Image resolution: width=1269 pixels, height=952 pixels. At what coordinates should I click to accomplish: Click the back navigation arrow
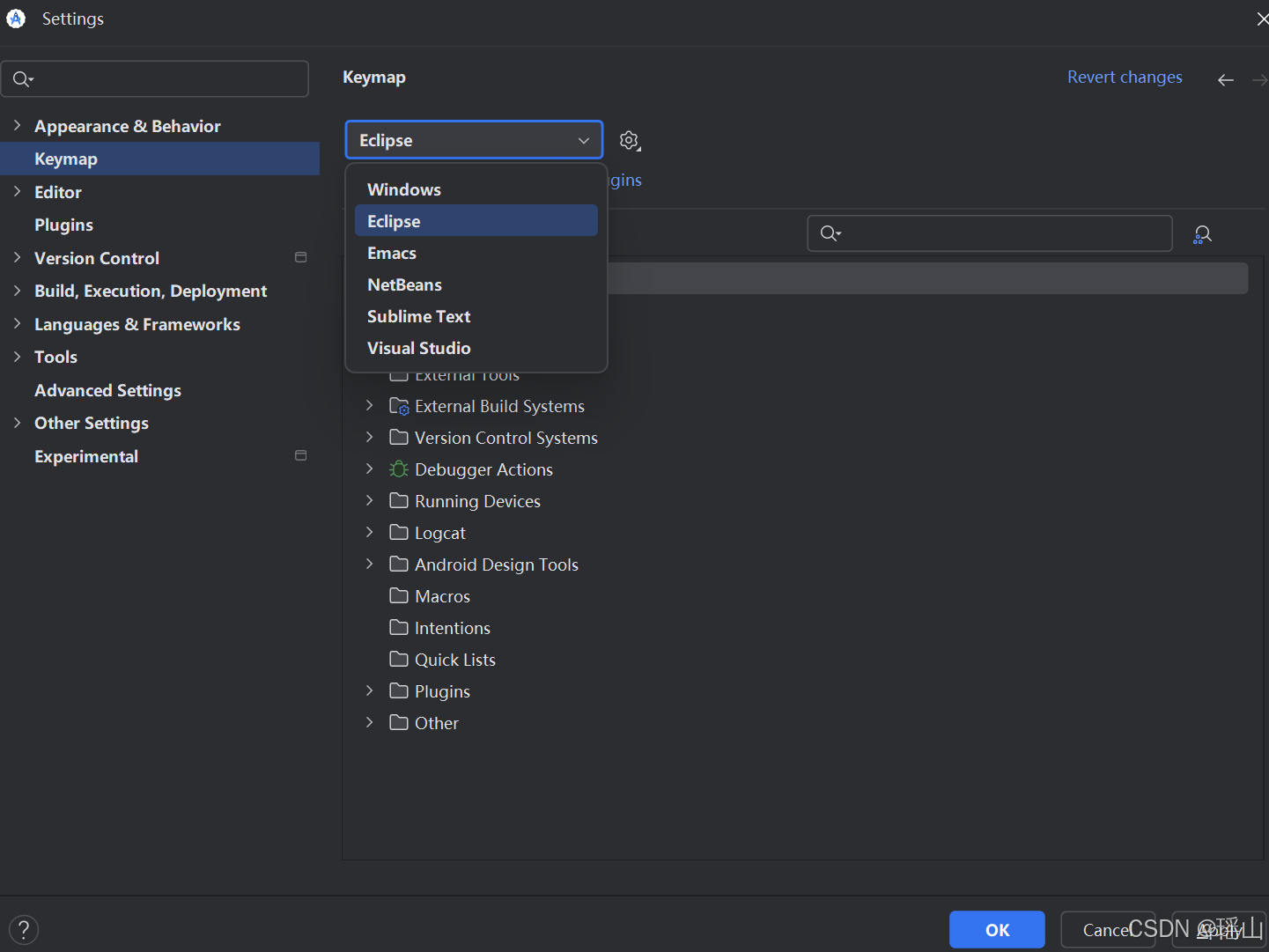tap(1225, 80)
